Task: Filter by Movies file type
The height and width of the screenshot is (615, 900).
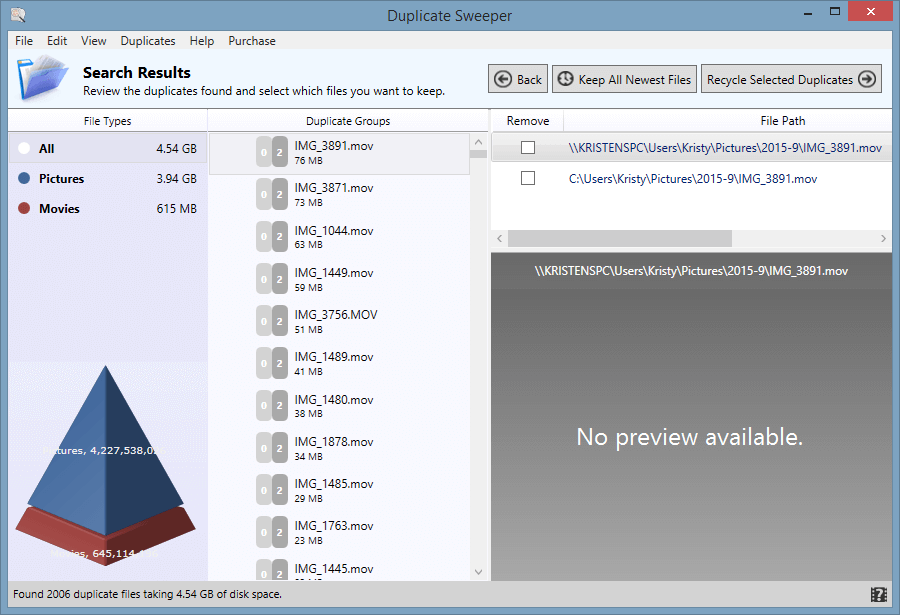Action: click(107, 208)
